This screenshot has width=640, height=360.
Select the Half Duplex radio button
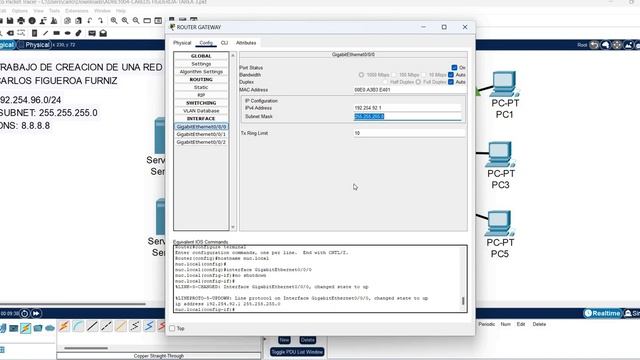click(385, 82)
